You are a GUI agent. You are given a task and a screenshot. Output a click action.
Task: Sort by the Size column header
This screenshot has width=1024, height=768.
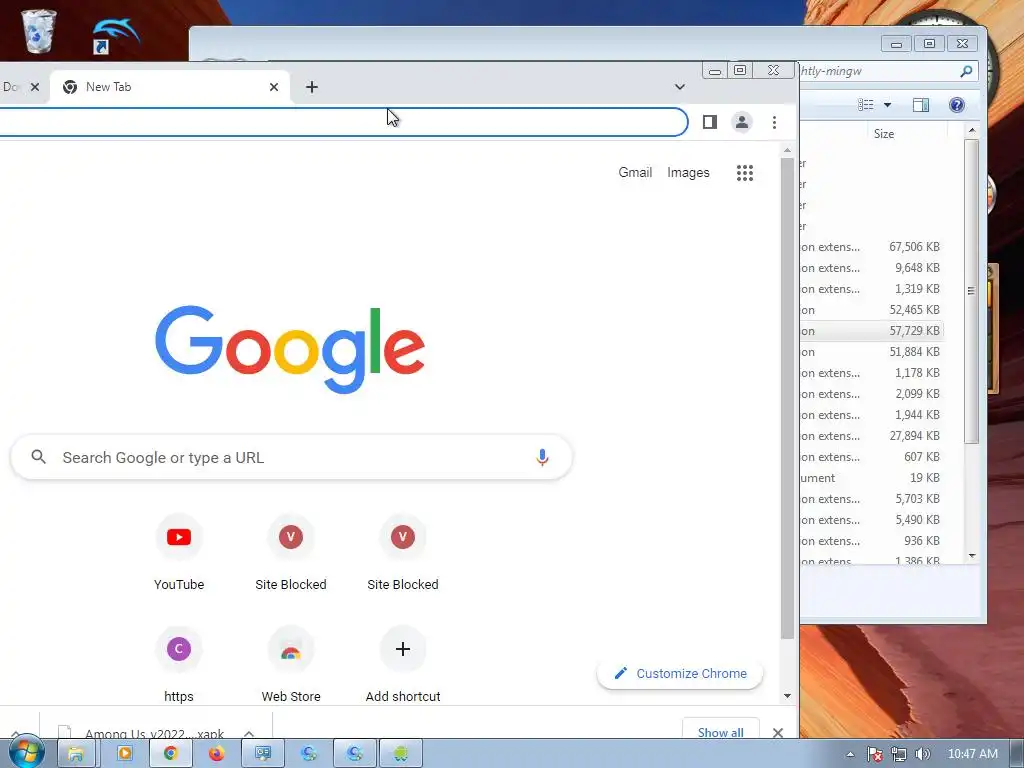click(x=884, y=134)
